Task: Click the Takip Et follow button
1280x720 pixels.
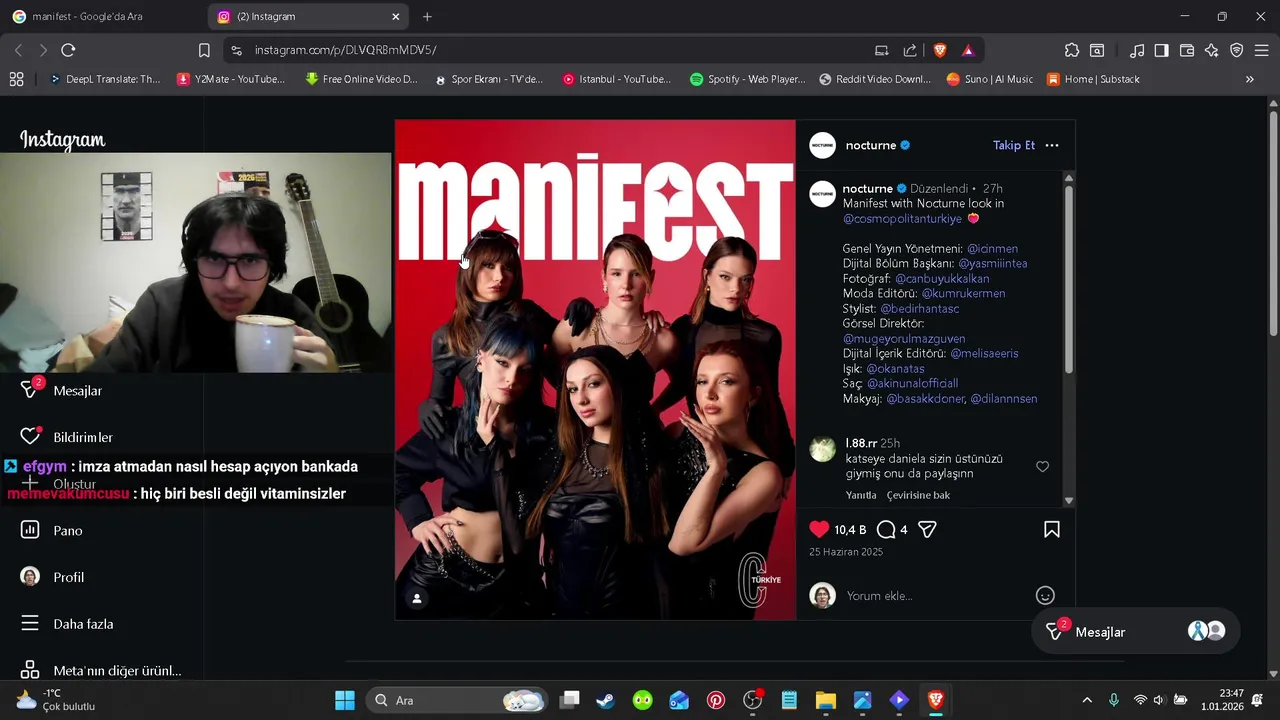Action: point(1014,145)
